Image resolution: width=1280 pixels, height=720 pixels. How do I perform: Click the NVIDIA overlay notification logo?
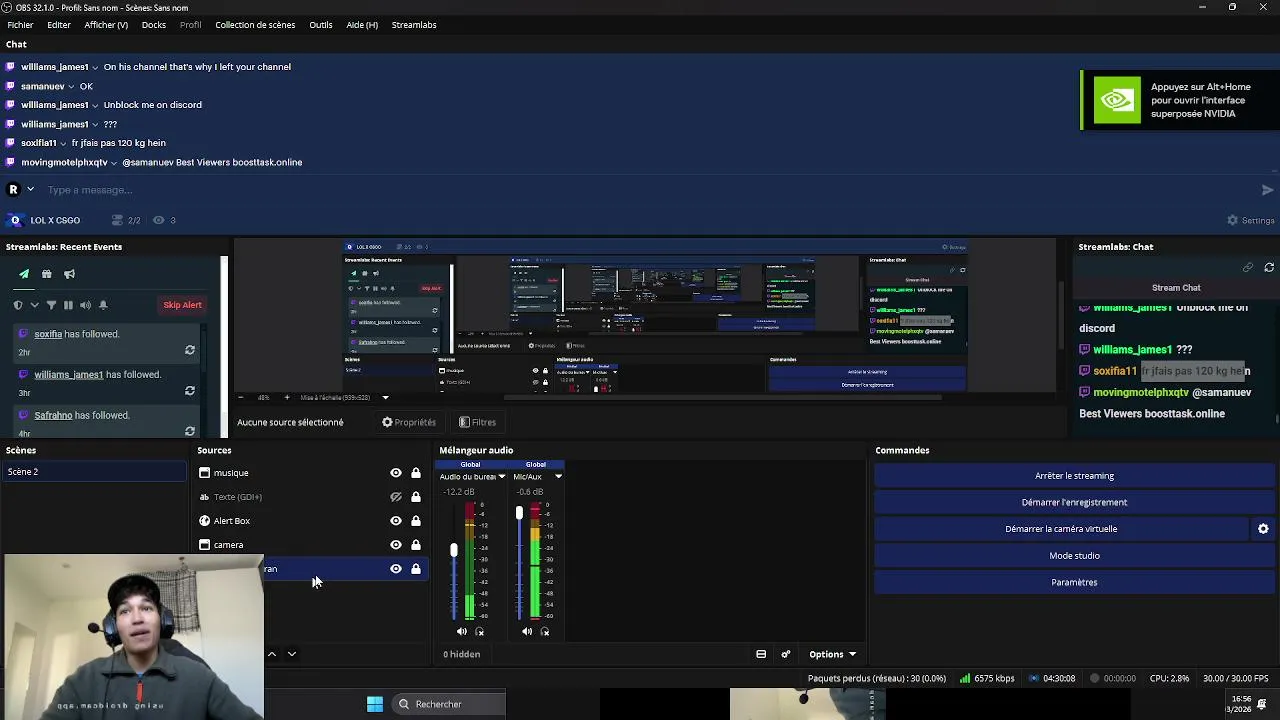(x=1116, y=100)
